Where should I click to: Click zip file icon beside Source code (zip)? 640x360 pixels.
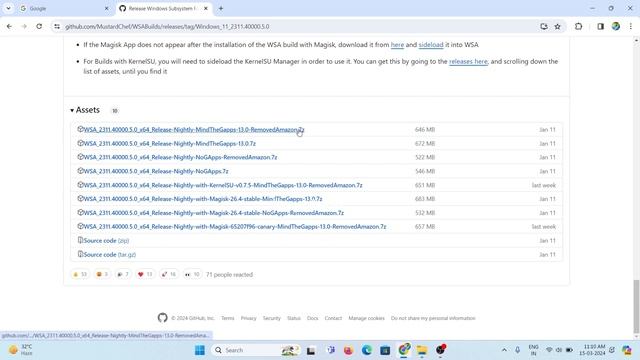click(80, 240)
